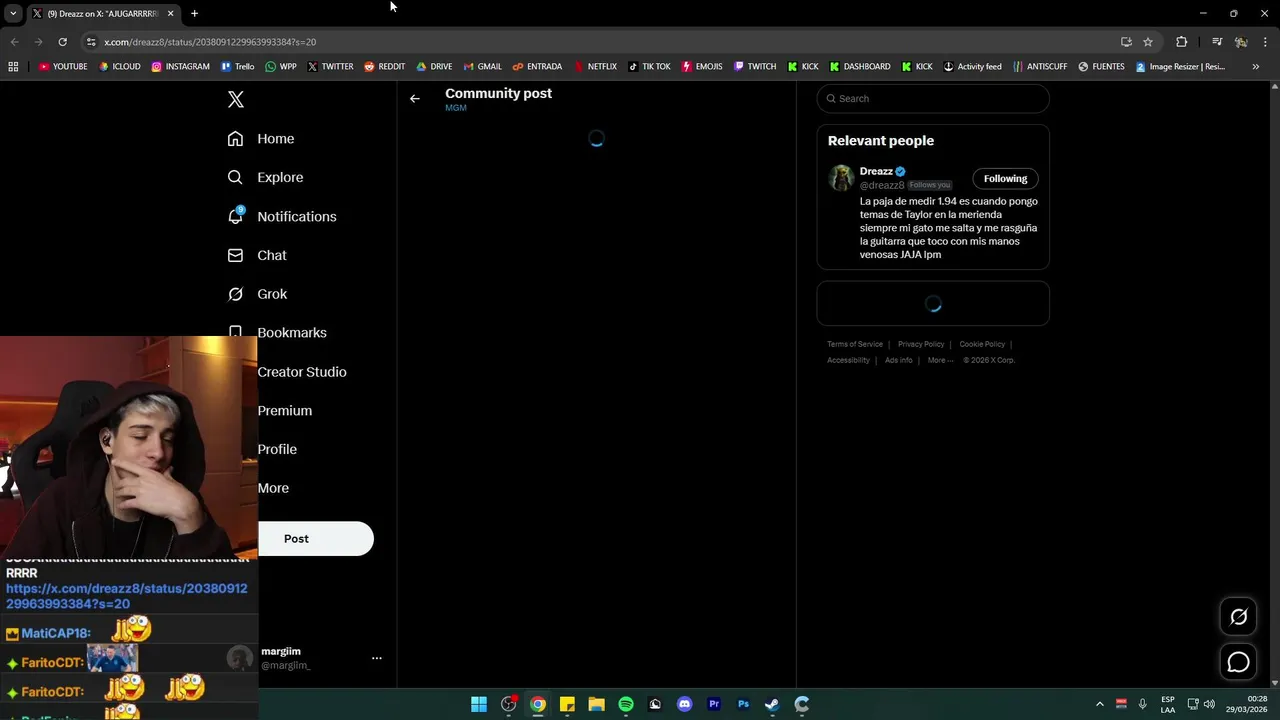This screenshot has height=720, width=1280.
Task: Open the MGM community link
Action: [456, 108]
